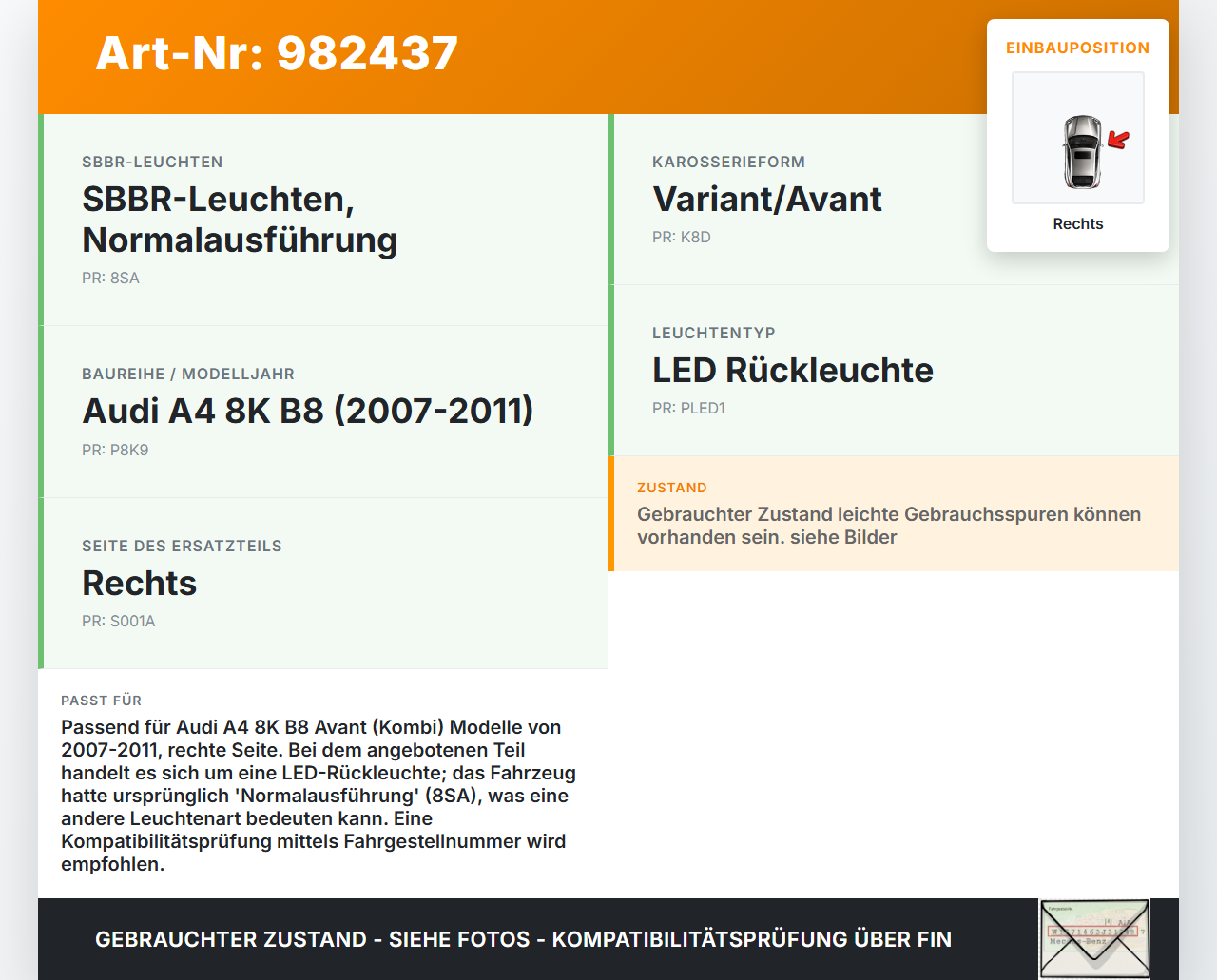The image size is (1217, 980).
Task: Click the Rechts label under the car image
Action: pyautogui.click(x=1077, y=223)
